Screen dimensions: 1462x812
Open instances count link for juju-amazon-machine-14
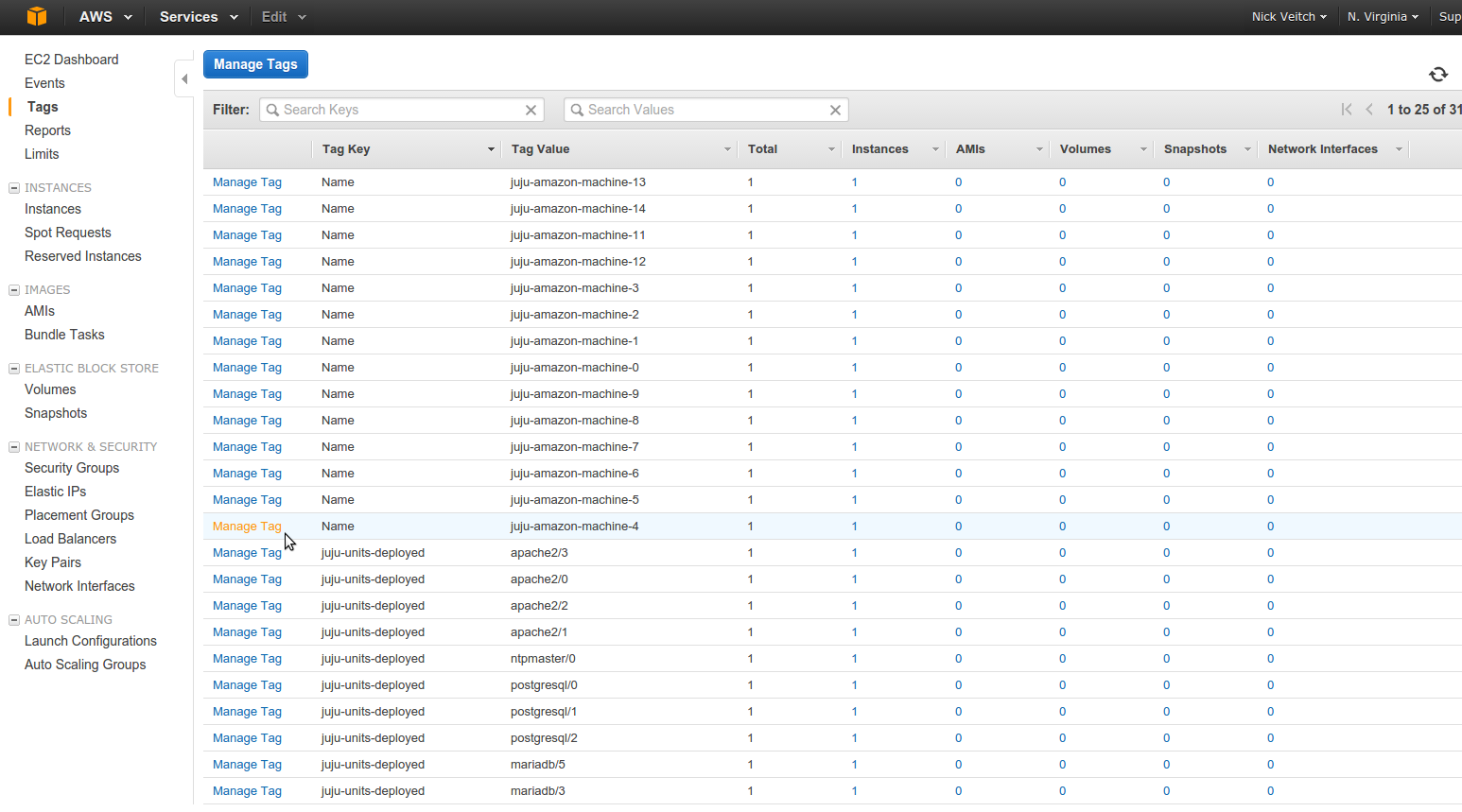coord(854,209)
